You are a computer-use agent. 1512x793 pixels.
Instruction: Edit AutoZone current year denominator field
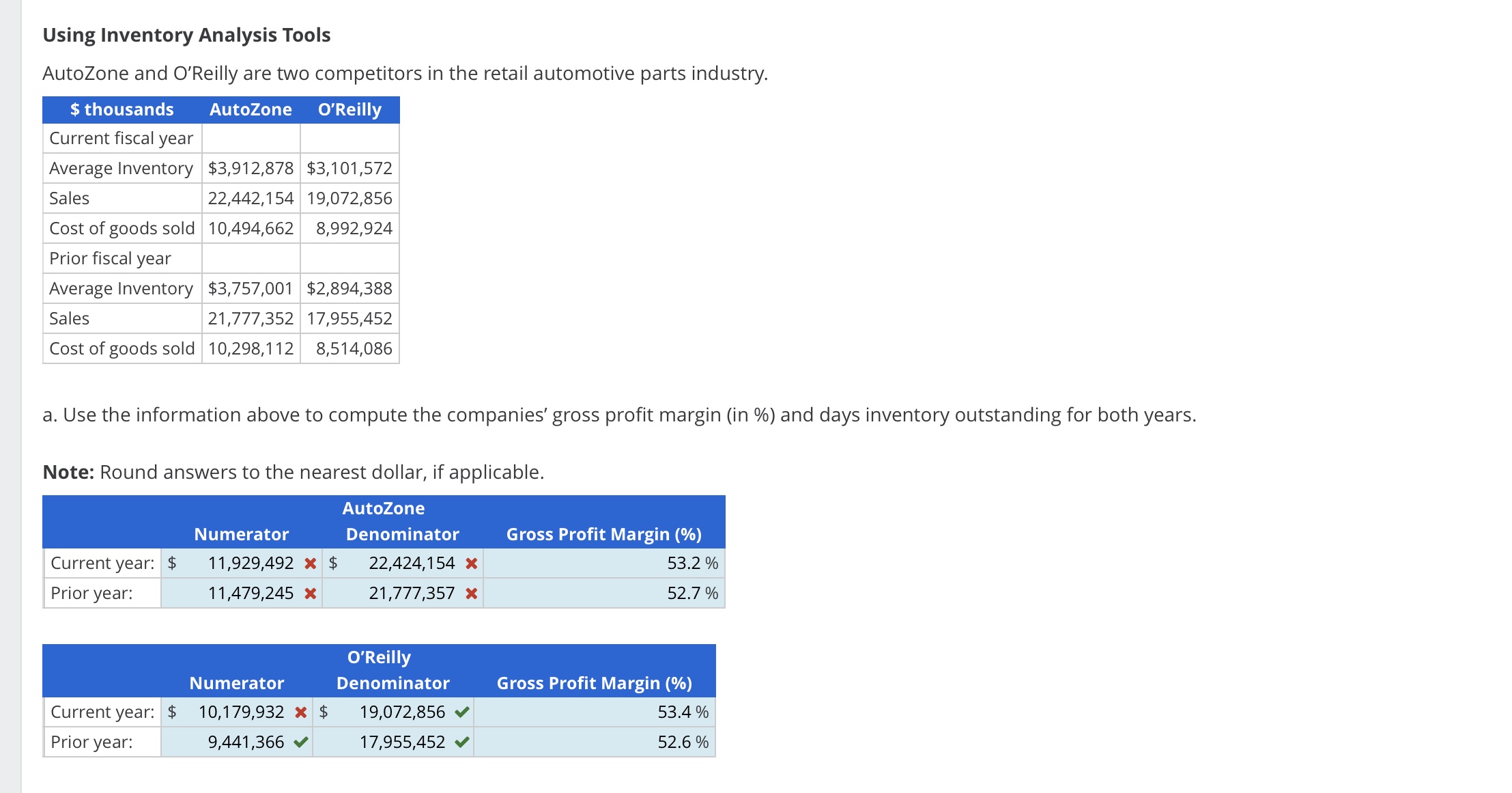pos(411,564)
